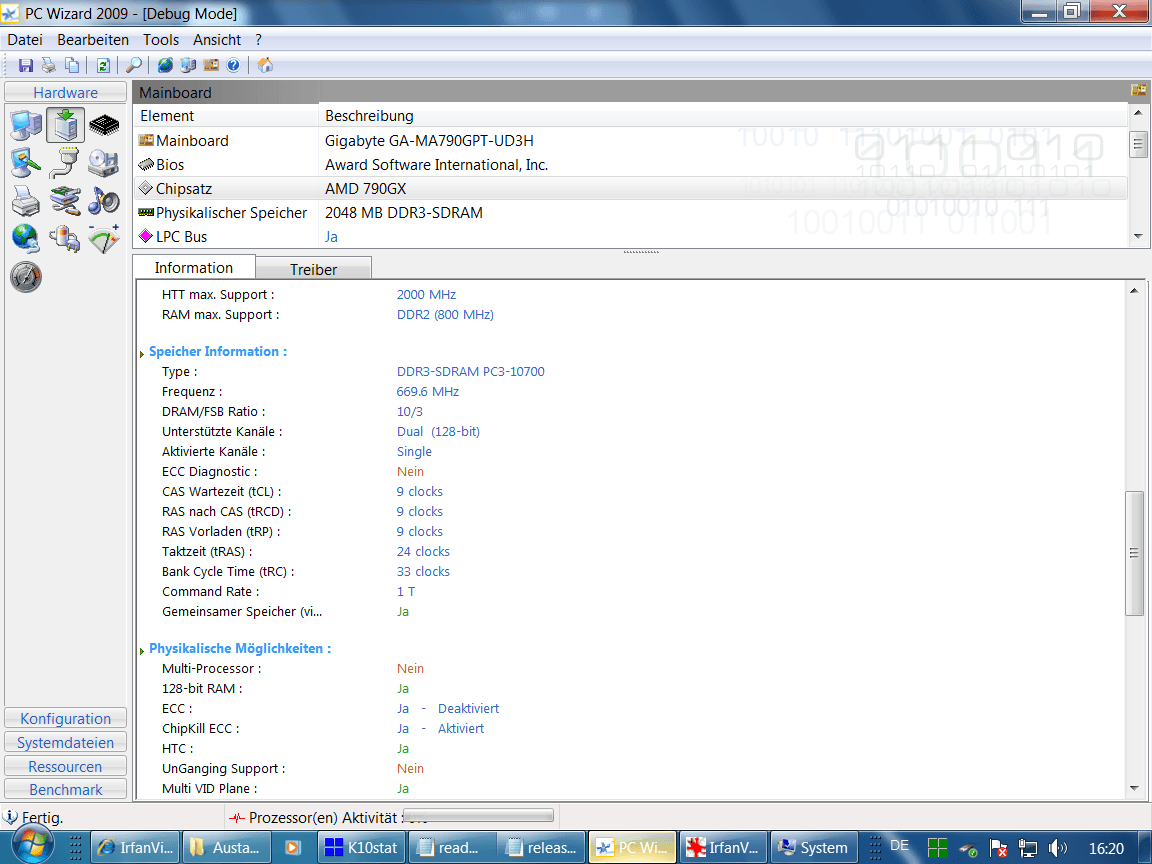Click scroll-up arrow of the information pane
This screenshot has width=1152, height=864.
(x=1134, y=291)
